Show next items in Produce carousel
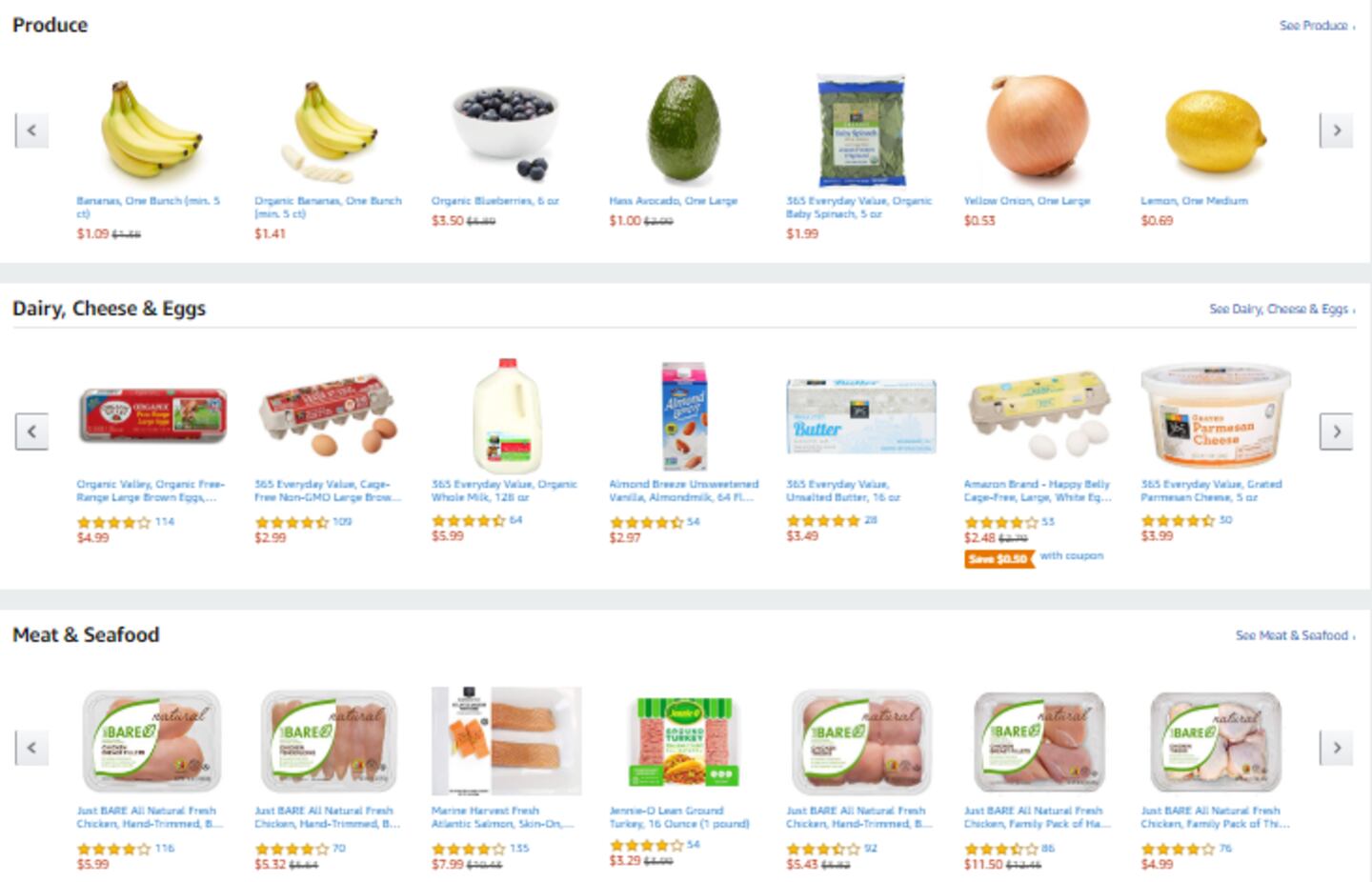This screenshot has width=1372, height=882. tap(1336, 130)
